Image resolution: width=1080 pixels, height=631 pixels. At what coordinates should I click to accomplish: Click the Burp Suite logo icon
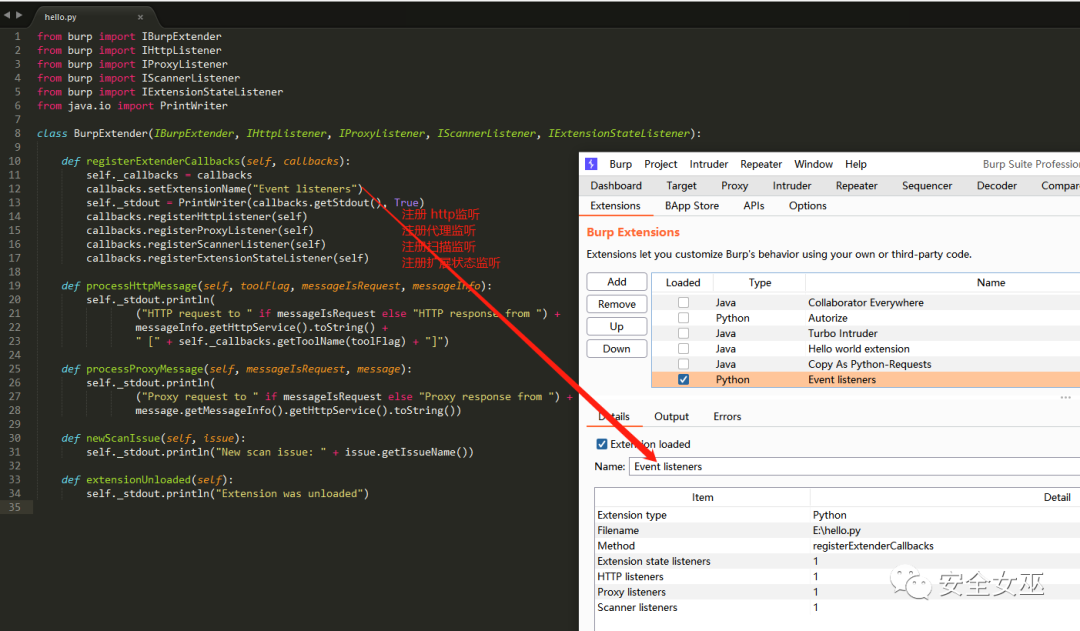[591, 164]
